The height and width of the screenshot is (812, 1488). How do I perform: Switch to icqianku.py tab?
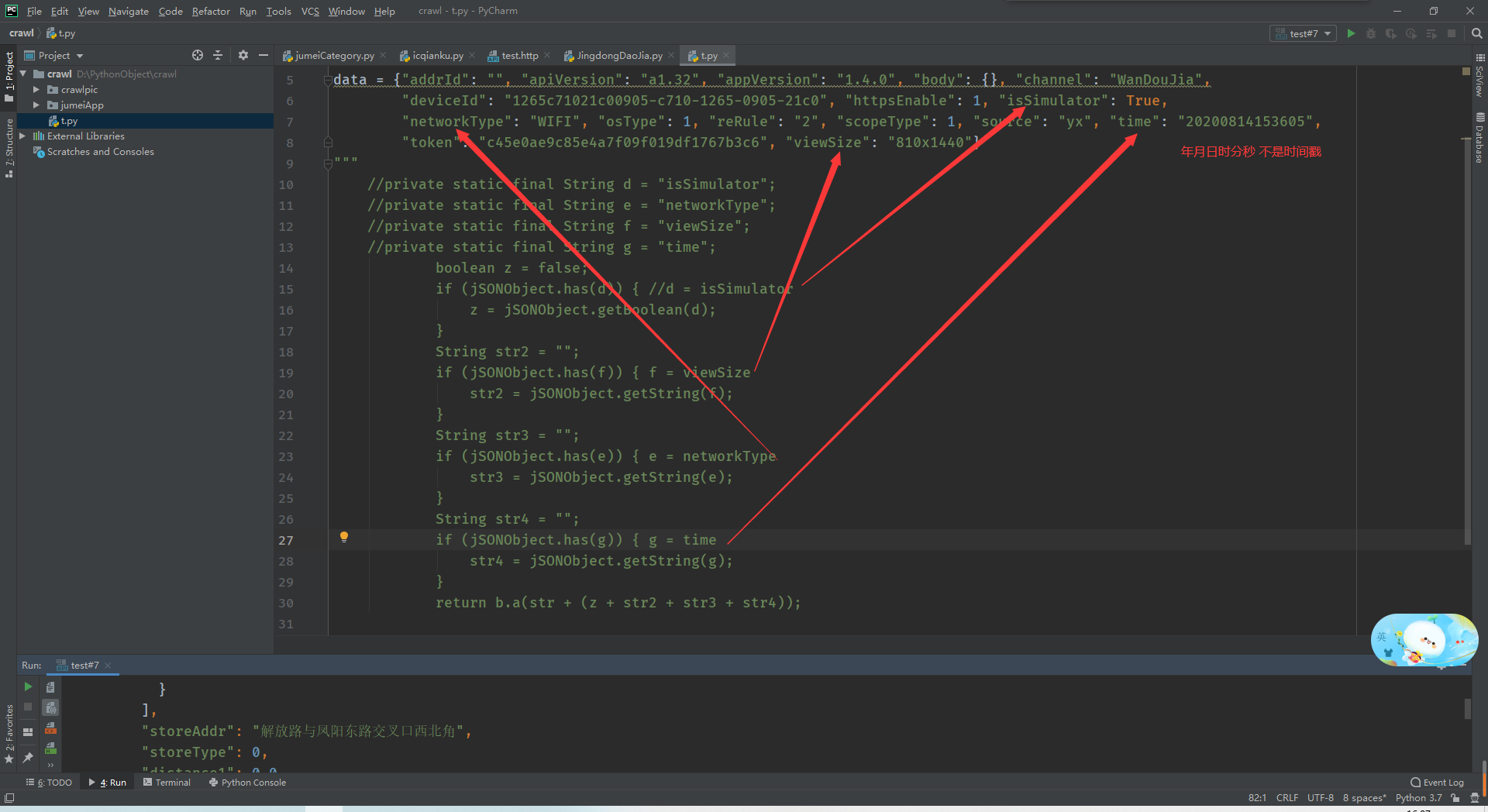(436, 56)
